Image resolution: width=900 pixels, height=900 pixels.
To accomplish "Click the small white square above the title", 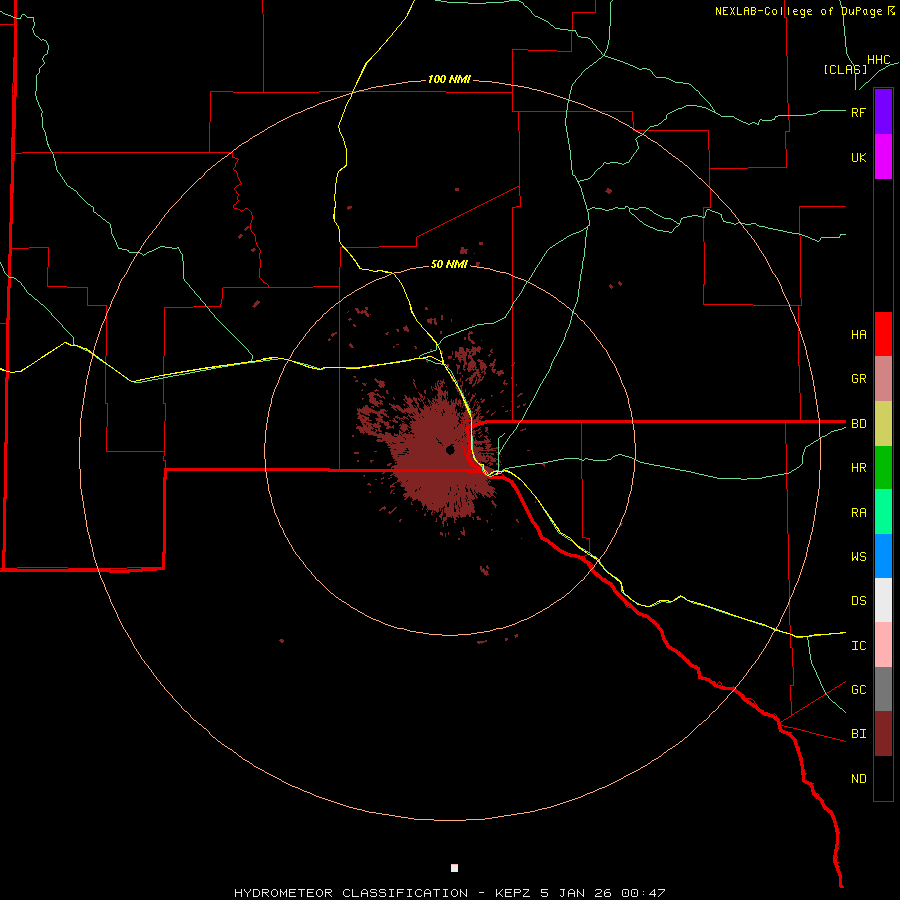I will point(454,868).
